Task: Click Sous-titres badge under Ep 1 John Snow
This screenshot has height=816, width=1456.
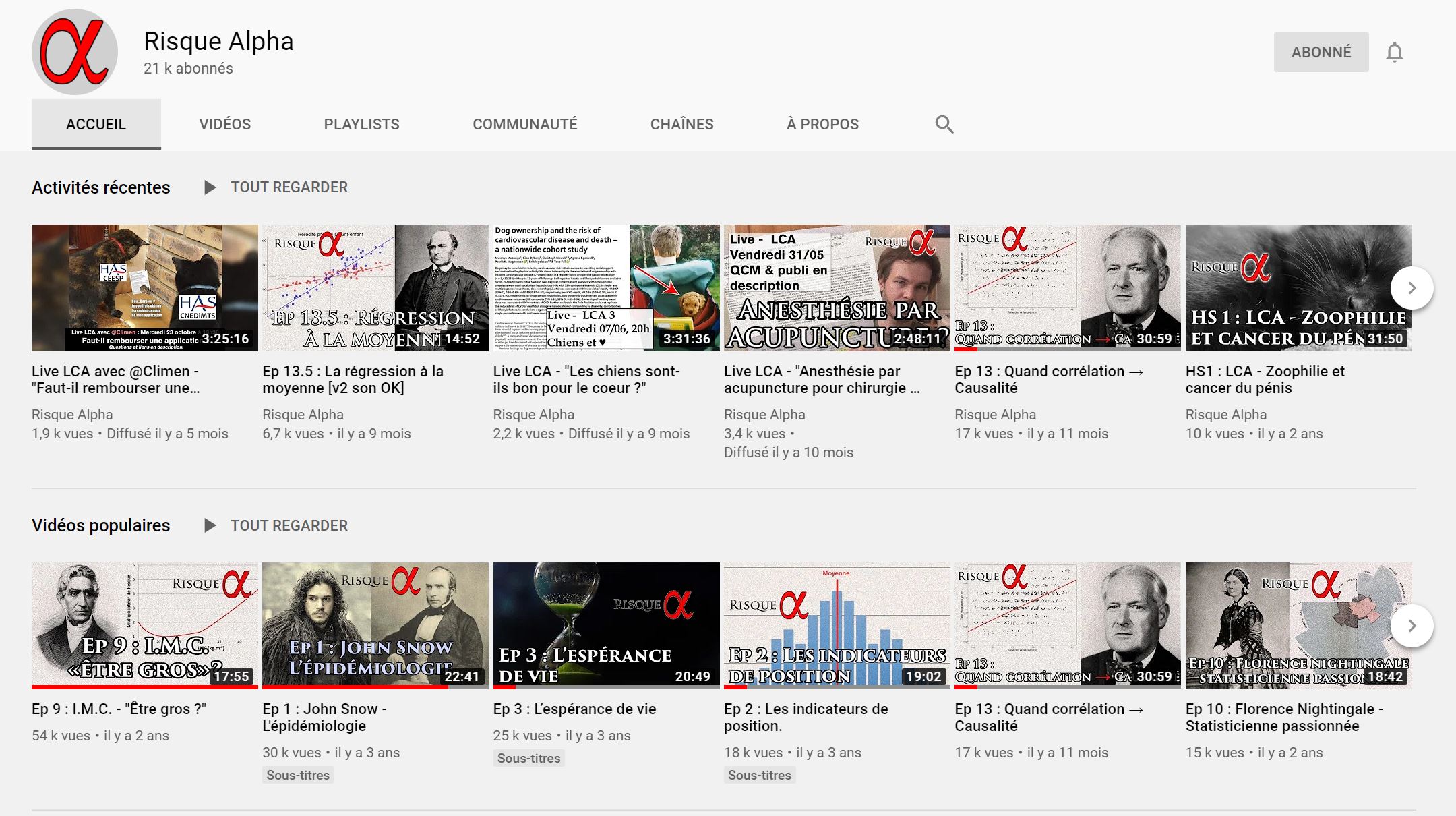Action: (x=298, y=776)
